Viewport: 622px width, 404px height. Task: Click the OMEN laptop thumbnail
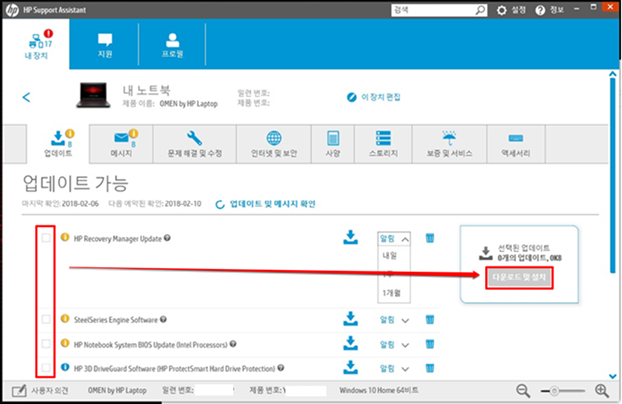click(x=93, y=95)
